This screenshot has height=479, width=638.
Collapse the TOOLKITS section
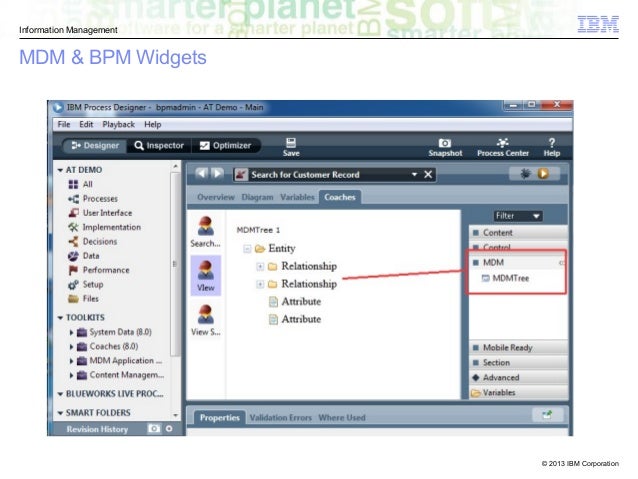[x=60, y=318]
